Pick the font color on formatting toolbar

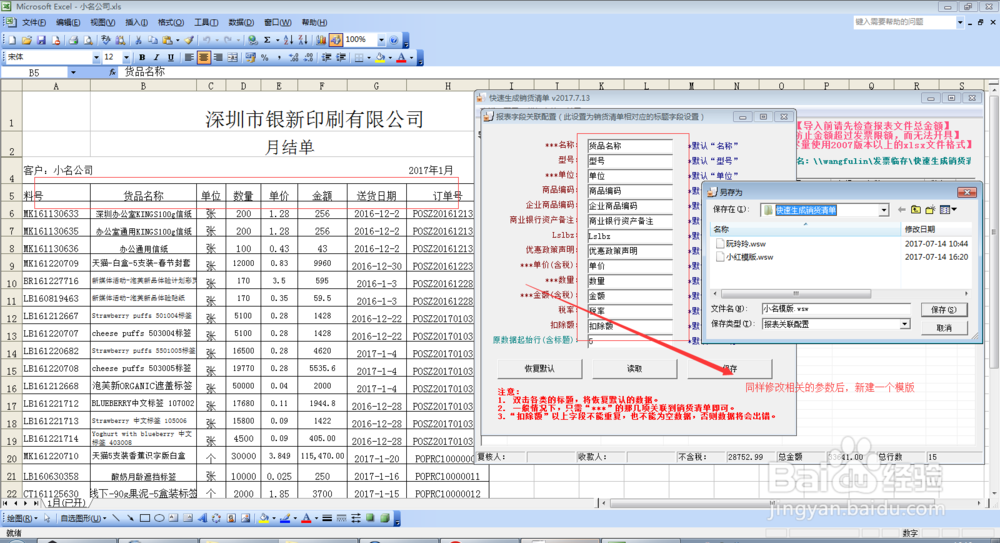coord(401,57)
